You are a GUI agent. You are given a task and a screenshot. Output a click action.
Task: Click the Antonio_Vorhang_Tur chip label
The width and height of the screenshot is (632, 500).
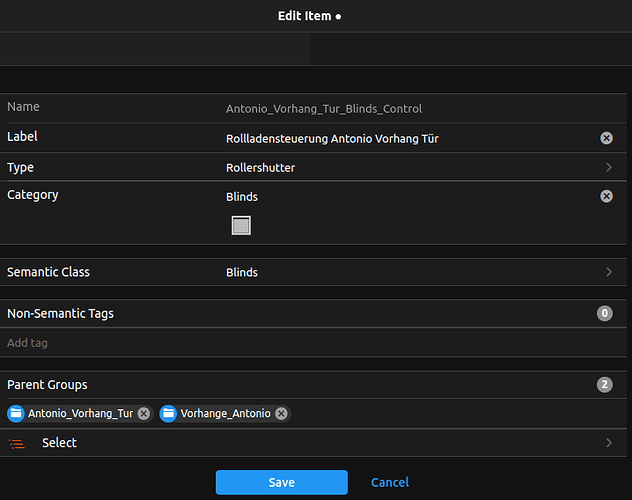point(80,413)
